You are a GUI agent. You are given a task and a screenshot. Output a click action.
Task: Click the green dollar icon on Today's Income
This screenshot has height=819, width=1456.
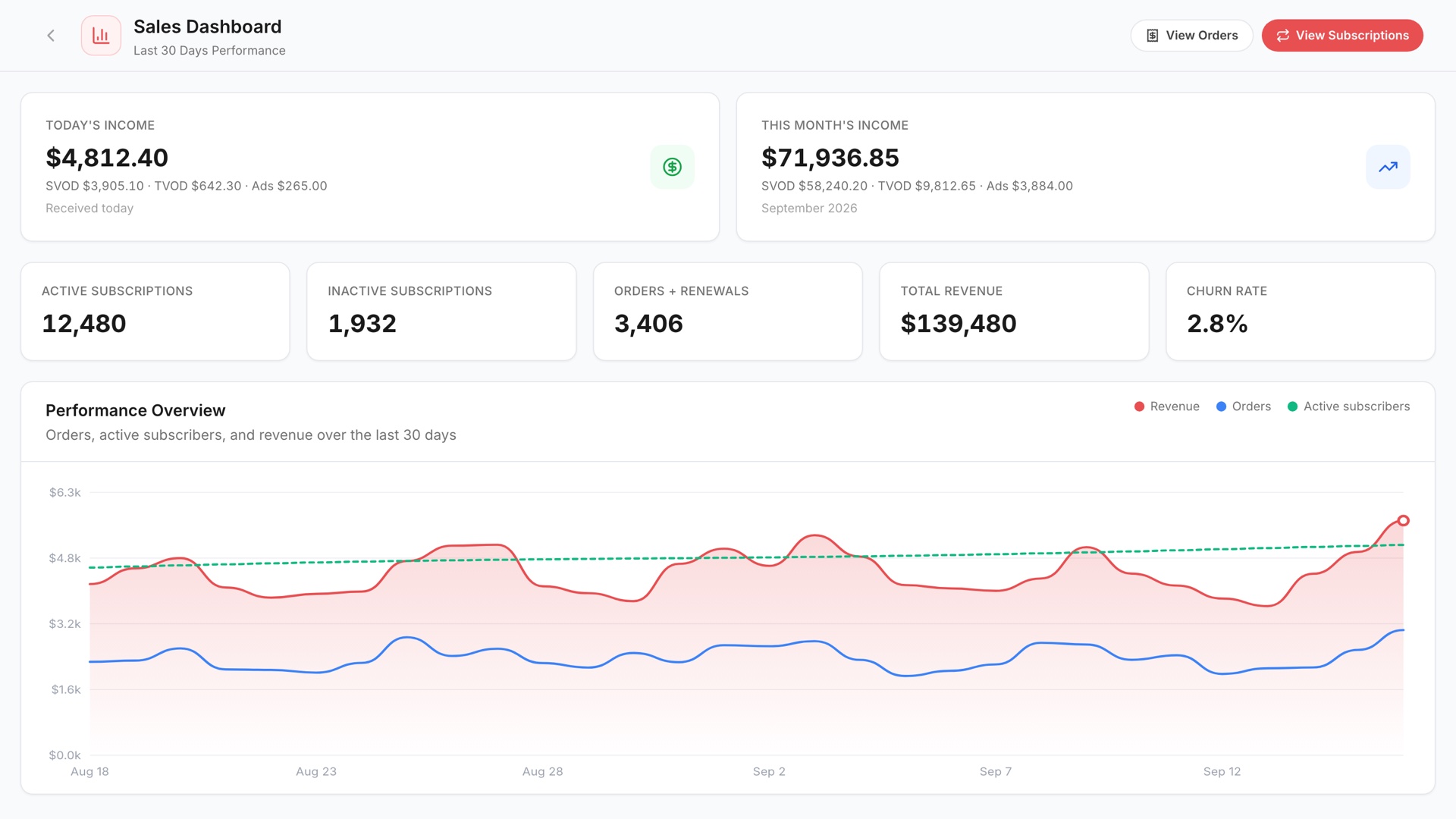(672, 167)
